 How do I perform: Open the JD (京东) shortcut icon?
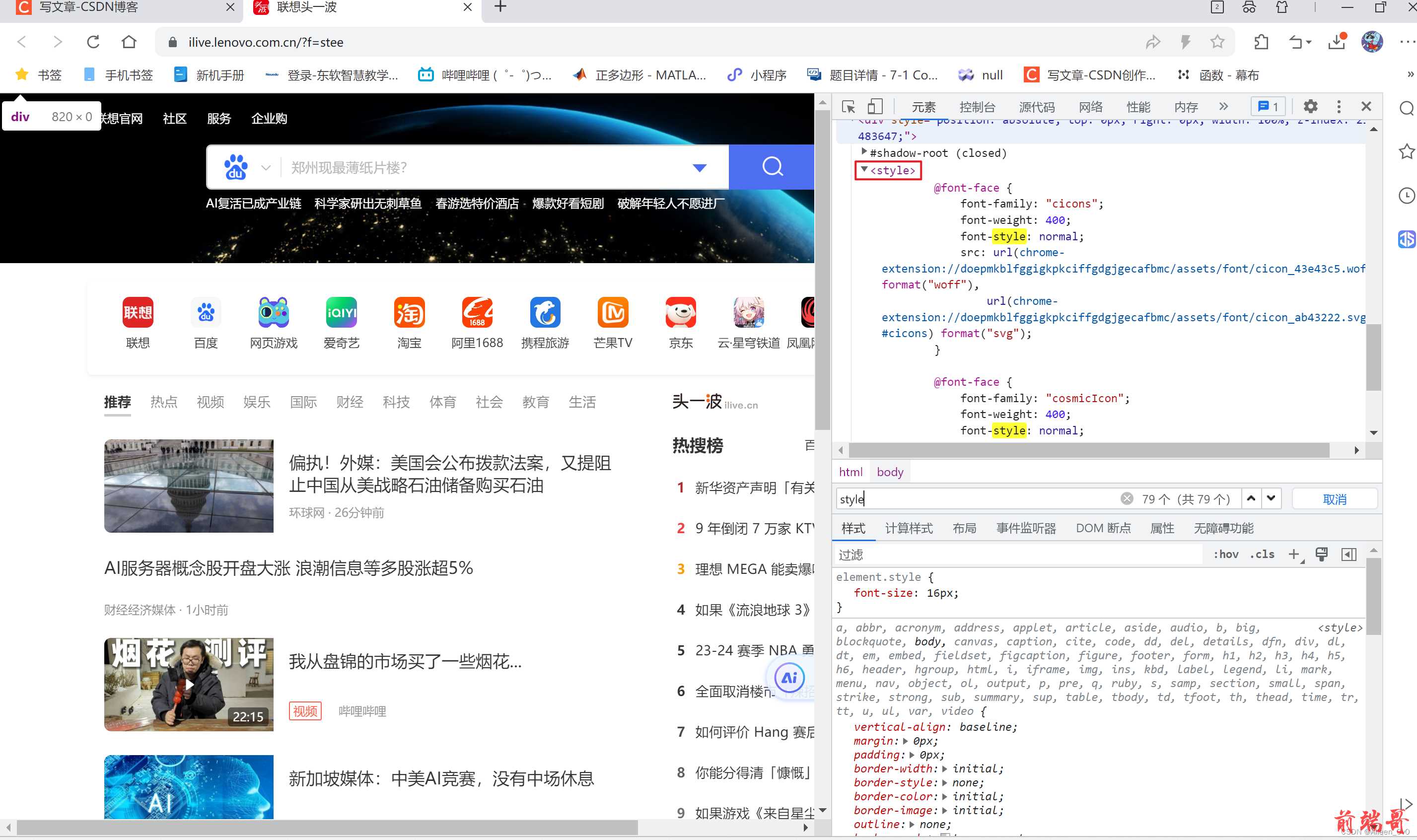(x=681, y=312)
